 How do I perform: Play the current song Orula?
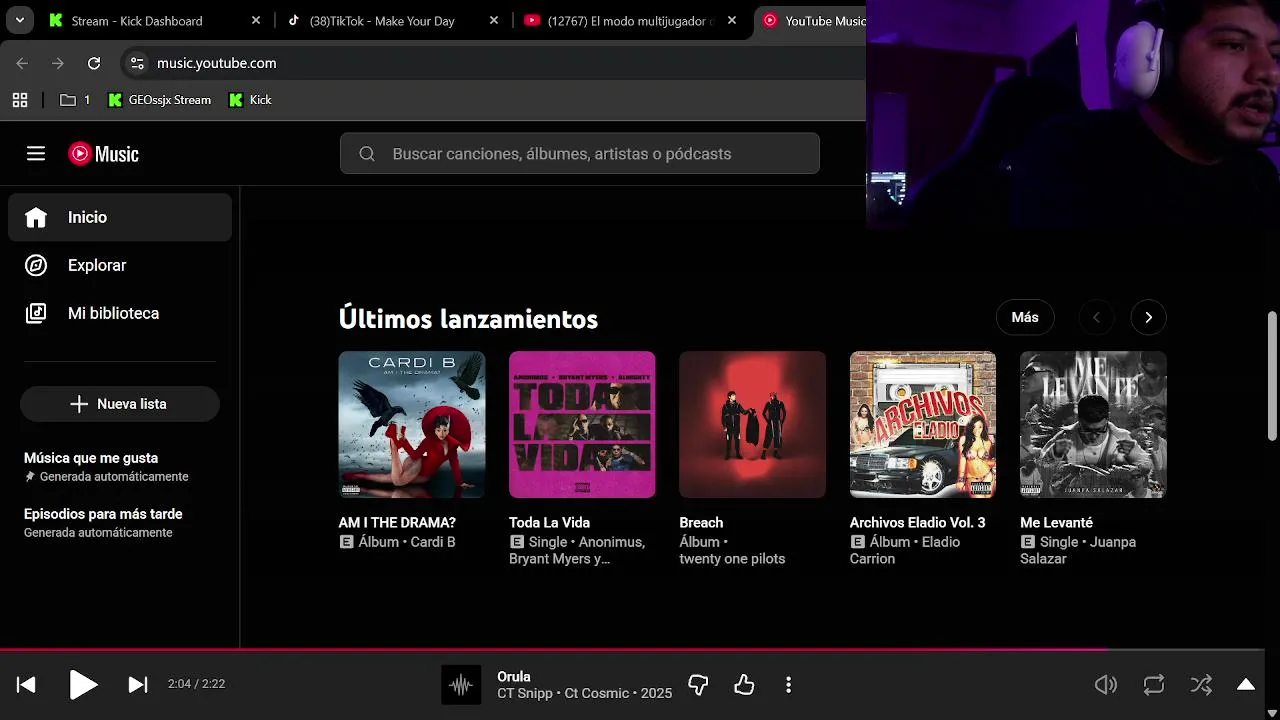coord(83,684)
